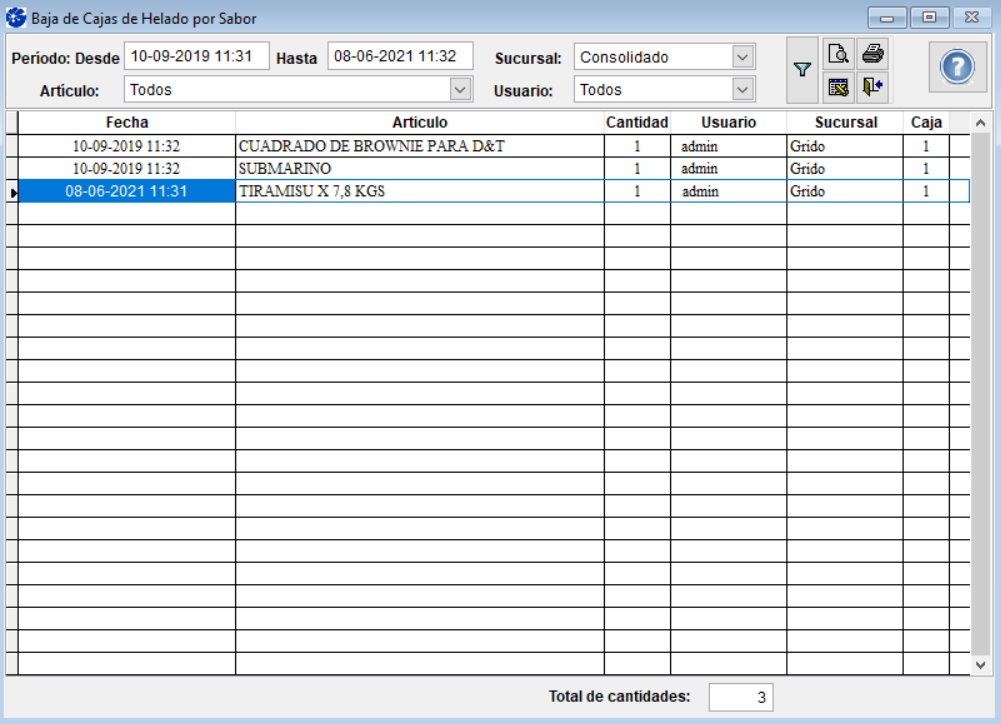Click the scrollbar down arrow in grid
Screen dimensions: 1001x724
click(x=980, y=664)
